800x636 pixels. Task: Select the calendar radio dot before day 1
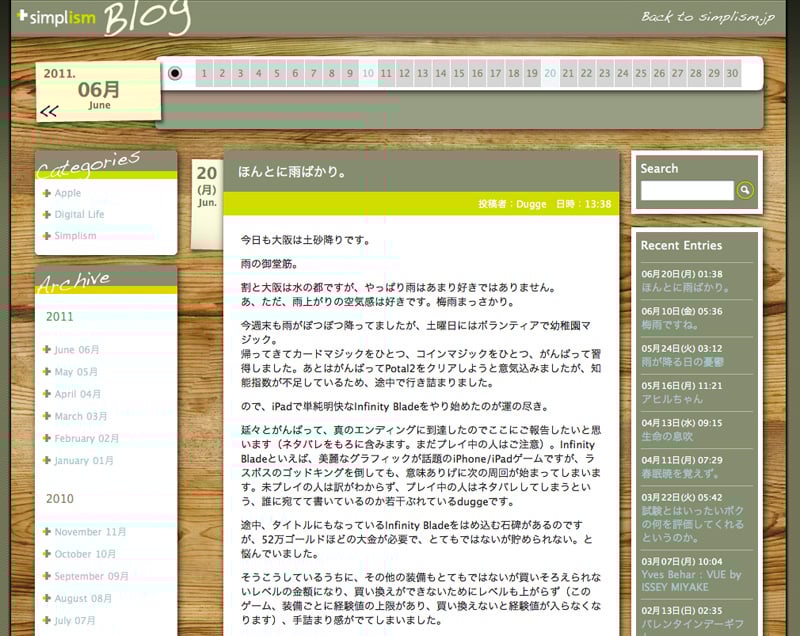176,73
